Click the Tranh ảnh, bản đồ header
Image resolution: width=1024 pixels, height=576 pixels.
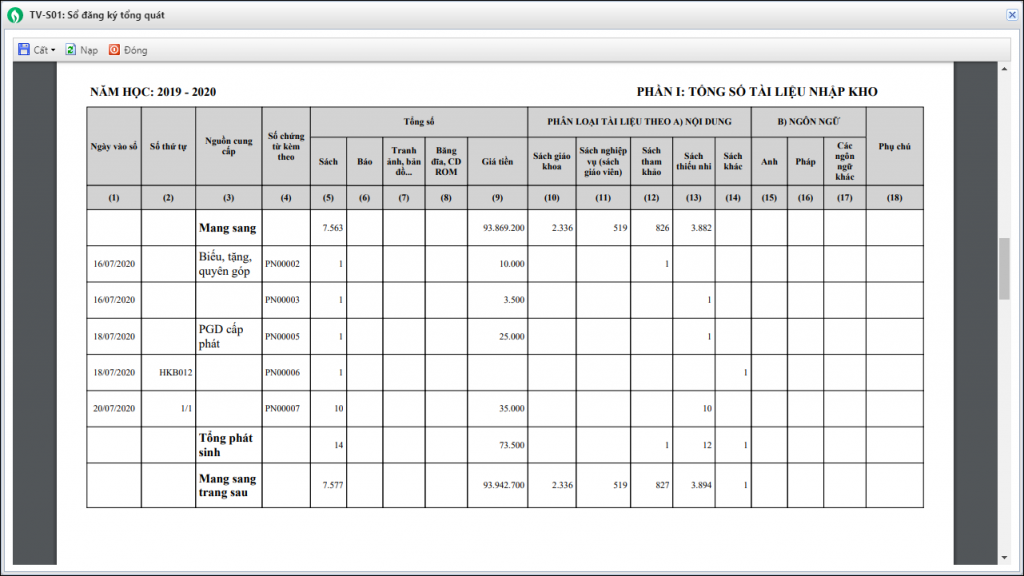[404, 161]
